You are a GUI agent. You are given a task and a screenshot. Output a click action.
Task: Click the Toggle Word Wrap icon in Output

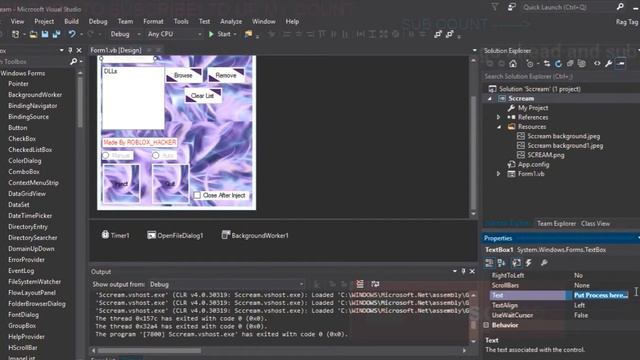coord(375,284)
